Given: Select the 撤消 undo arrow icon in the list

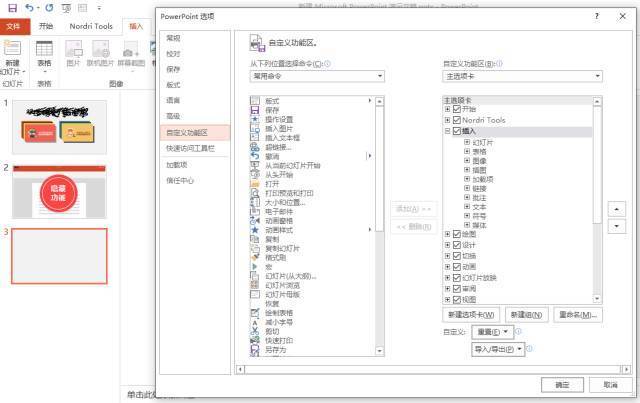Looking at the screenshot, I should pos(255,156).
